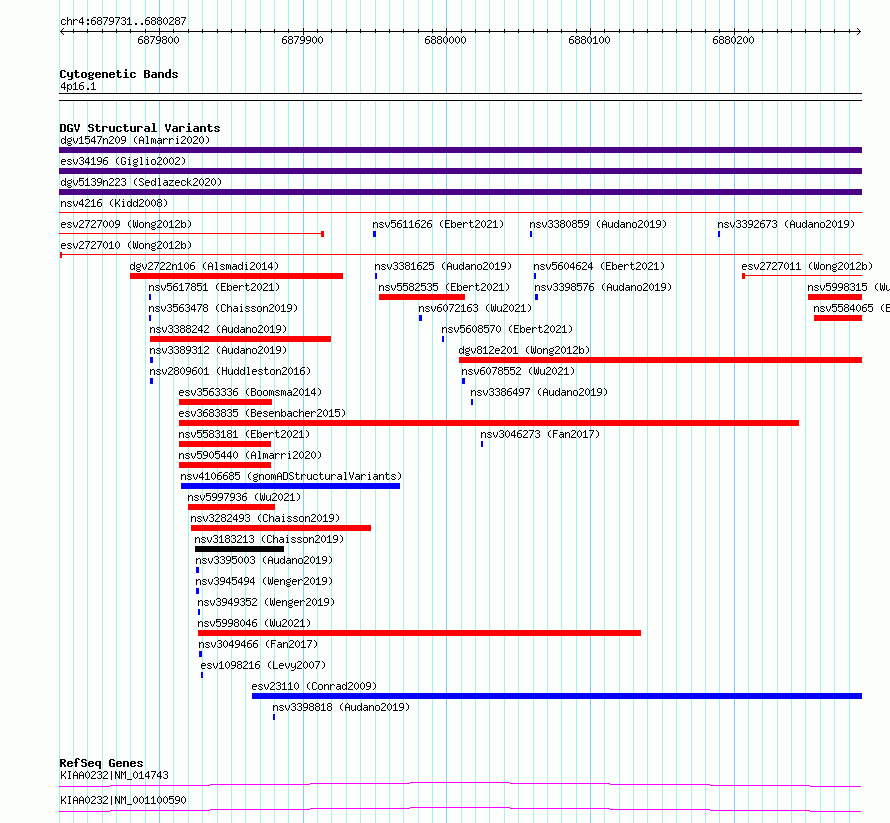The width and height of the screenshot is (890, 823).
Task: Click the 6880000 ruler position
Action: coord(446,40)
